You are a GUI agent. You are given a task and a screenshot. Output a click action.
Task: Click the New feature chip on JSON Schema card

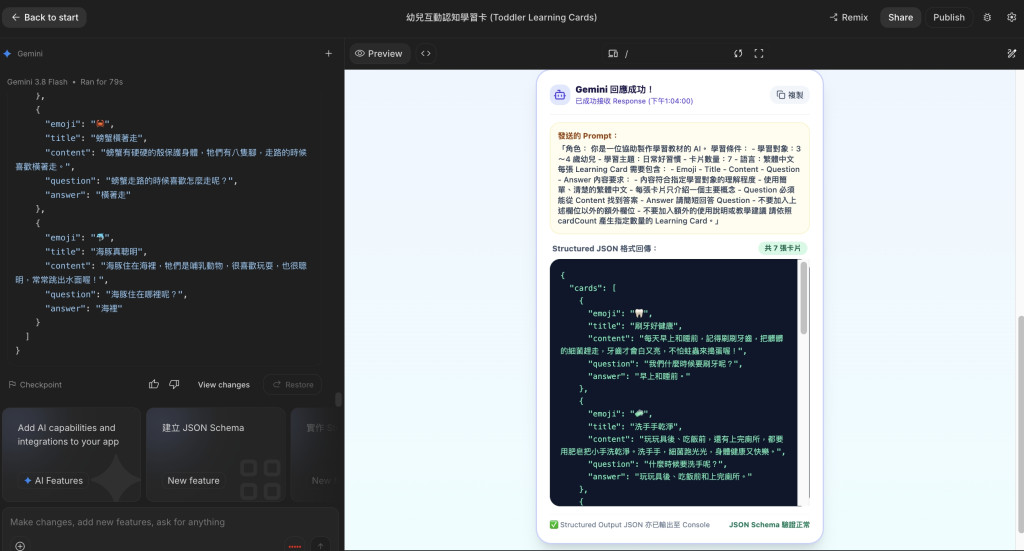(193, 480)
